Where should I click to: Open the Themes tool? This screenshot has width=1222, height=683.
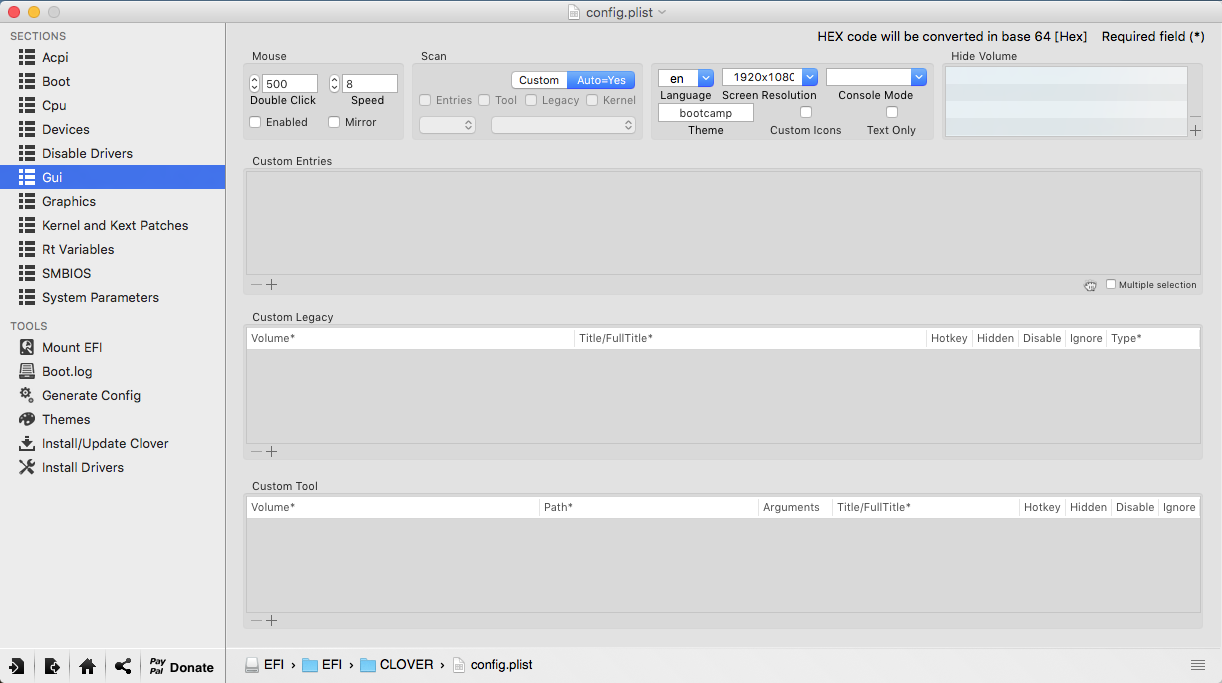pos(112,419)
